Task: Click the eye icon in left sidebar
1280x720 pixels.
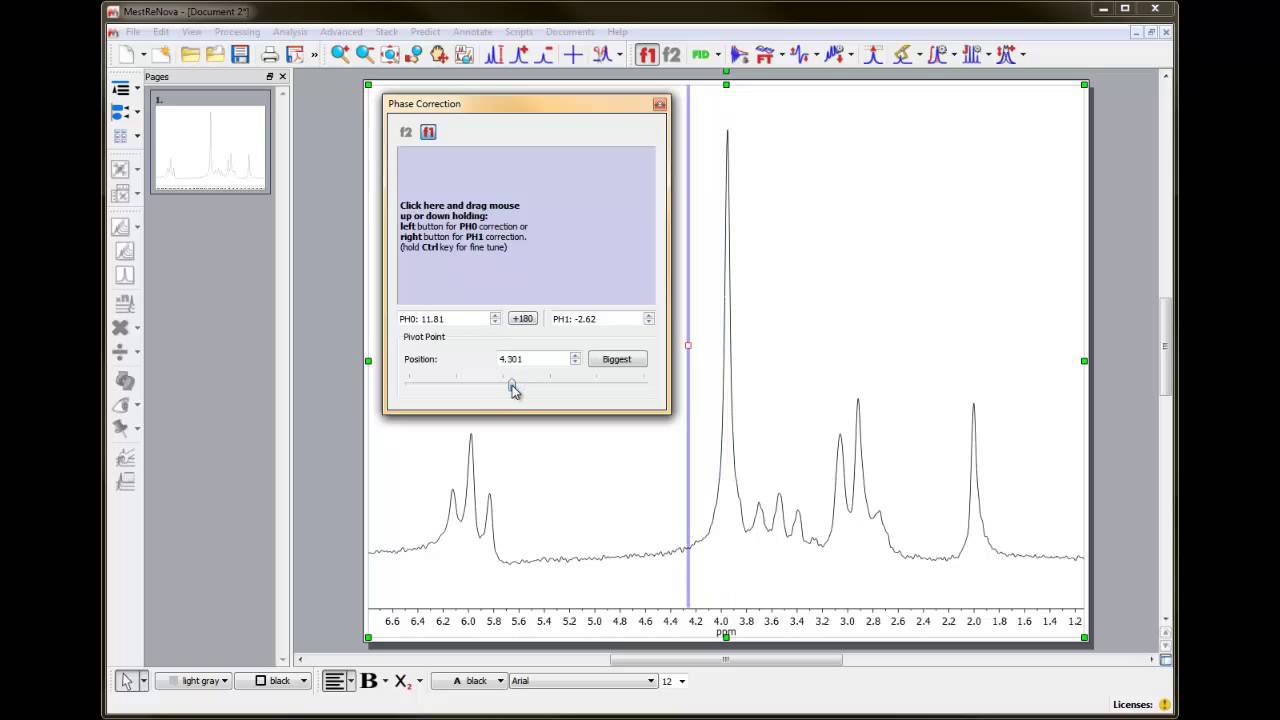Action: (x=122, y=405)
